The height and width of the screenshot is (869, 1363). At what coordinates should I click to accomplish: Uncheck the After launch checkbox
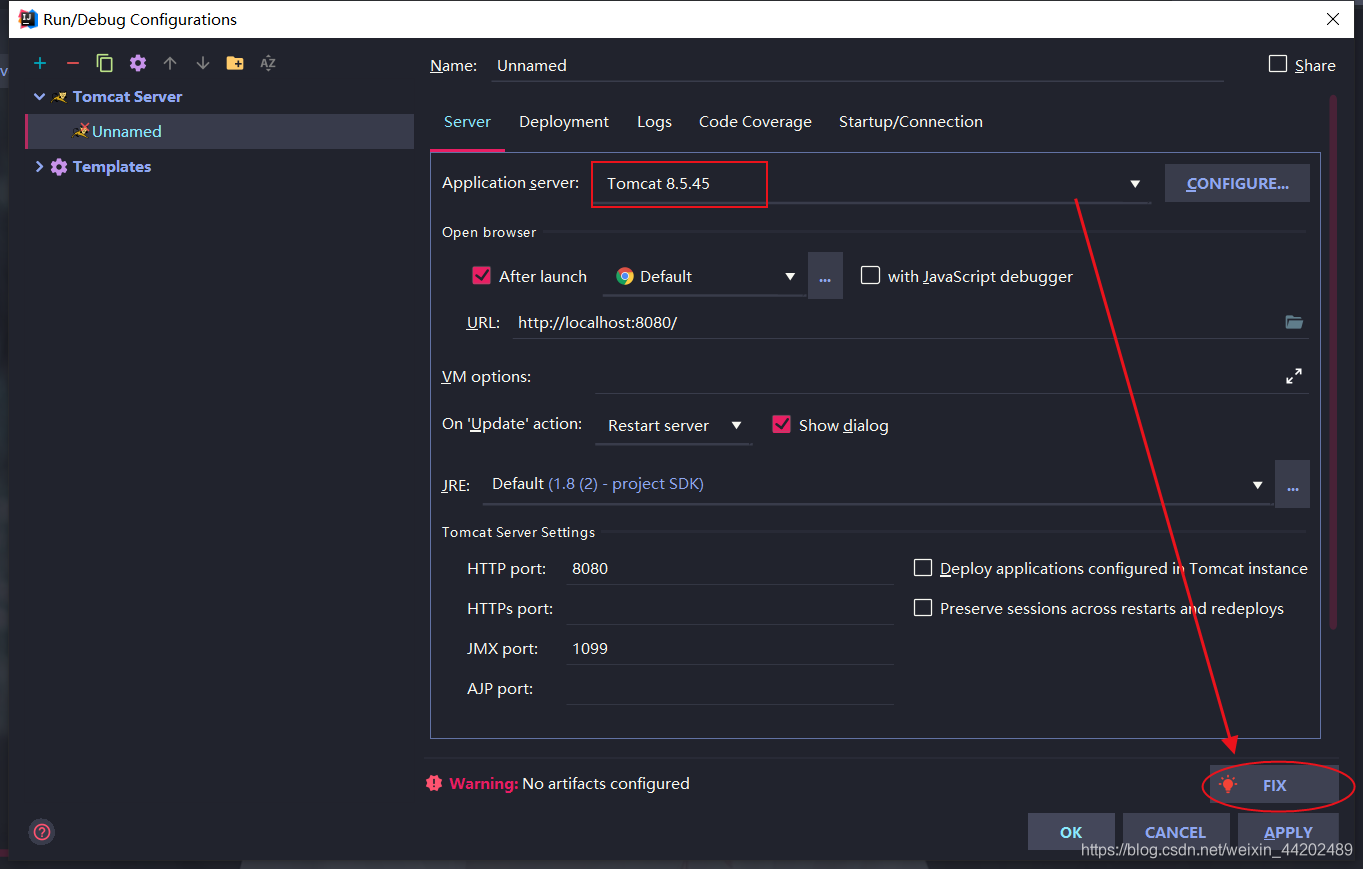481,276
